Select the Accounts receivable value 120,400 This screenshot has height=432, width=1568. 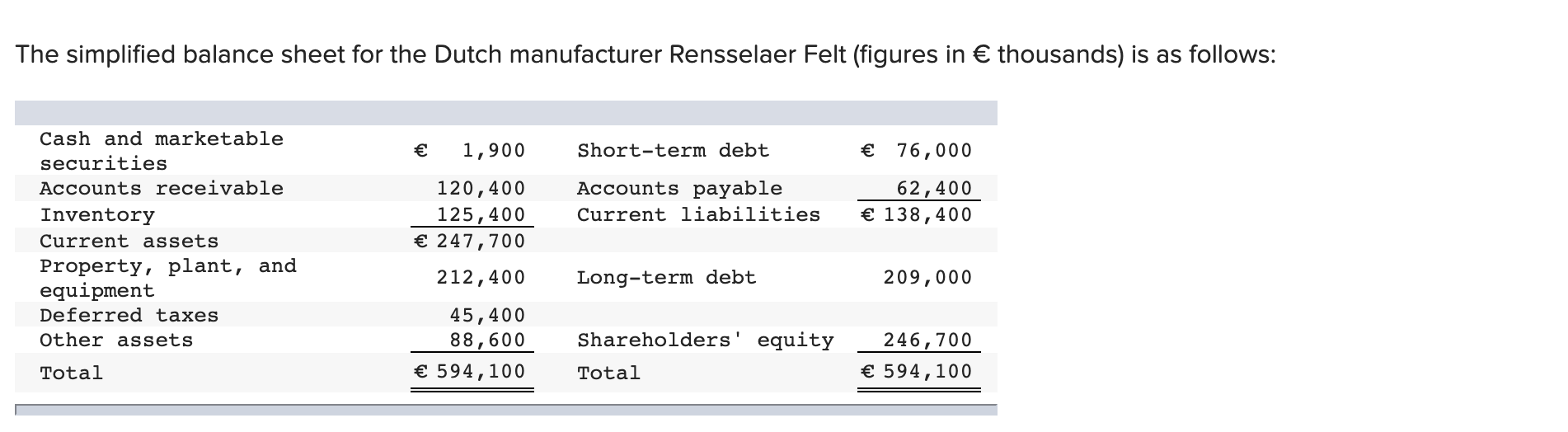click(481, 188)
